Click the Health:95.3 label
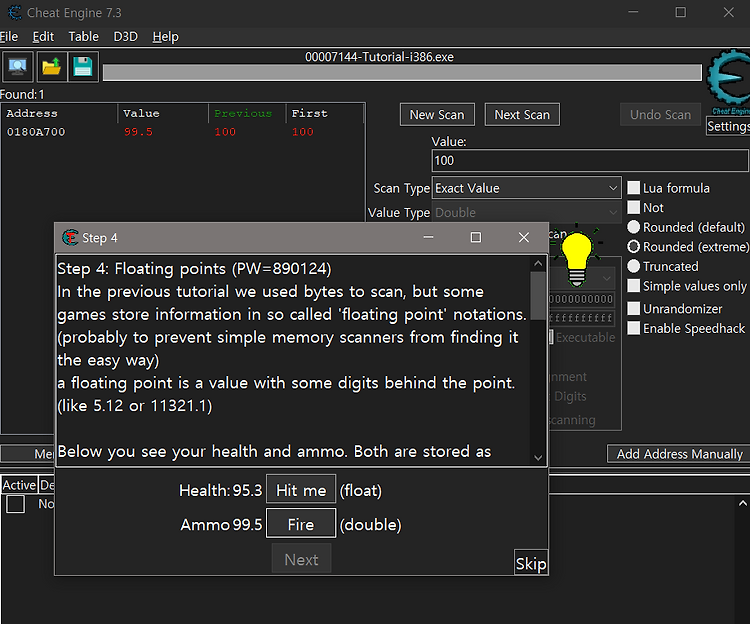750x624 pixels. pyautogui.click(x=221, y=491)
